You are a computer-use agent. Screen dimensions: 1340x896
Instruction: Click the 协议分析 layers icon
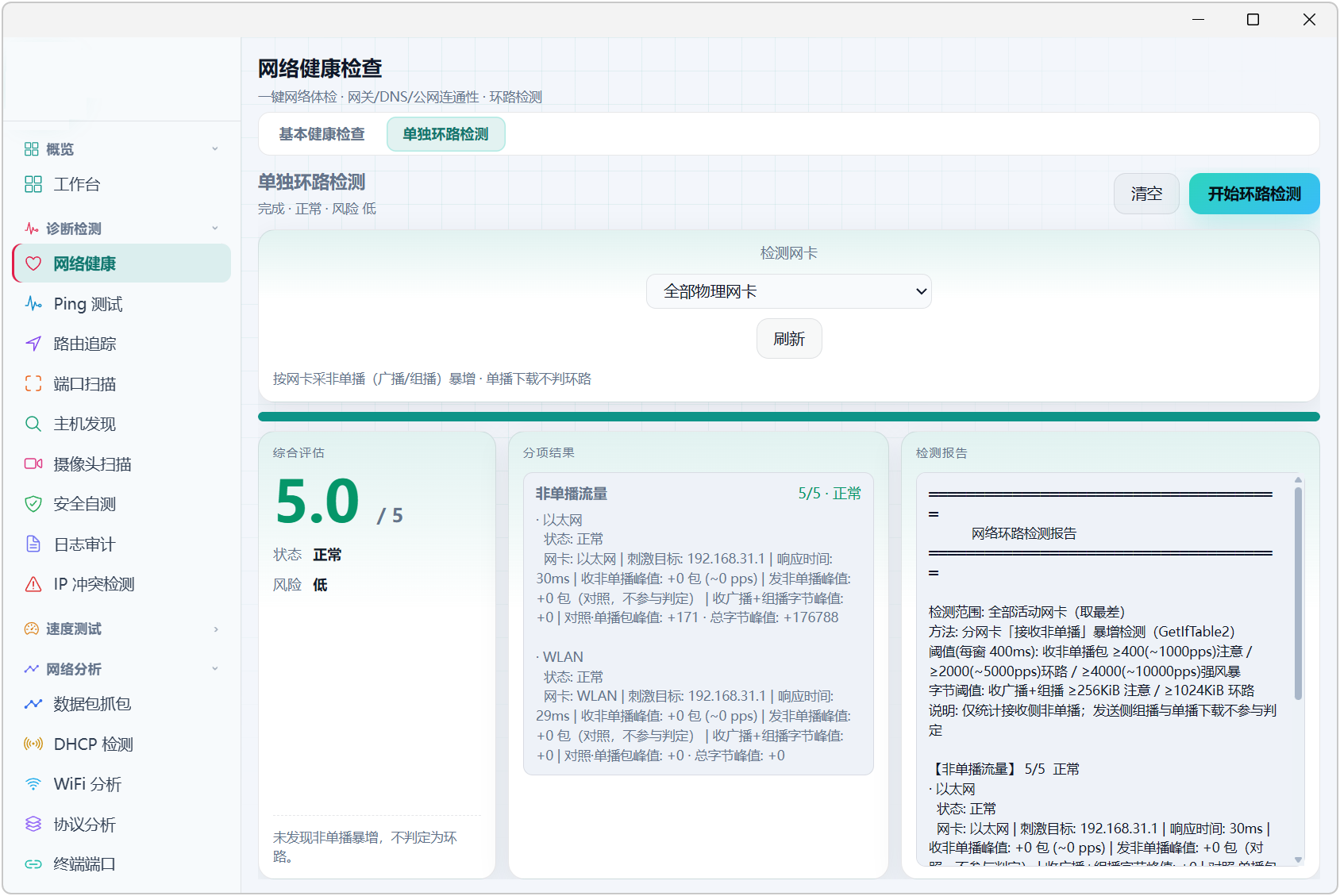tap(33, 825)
